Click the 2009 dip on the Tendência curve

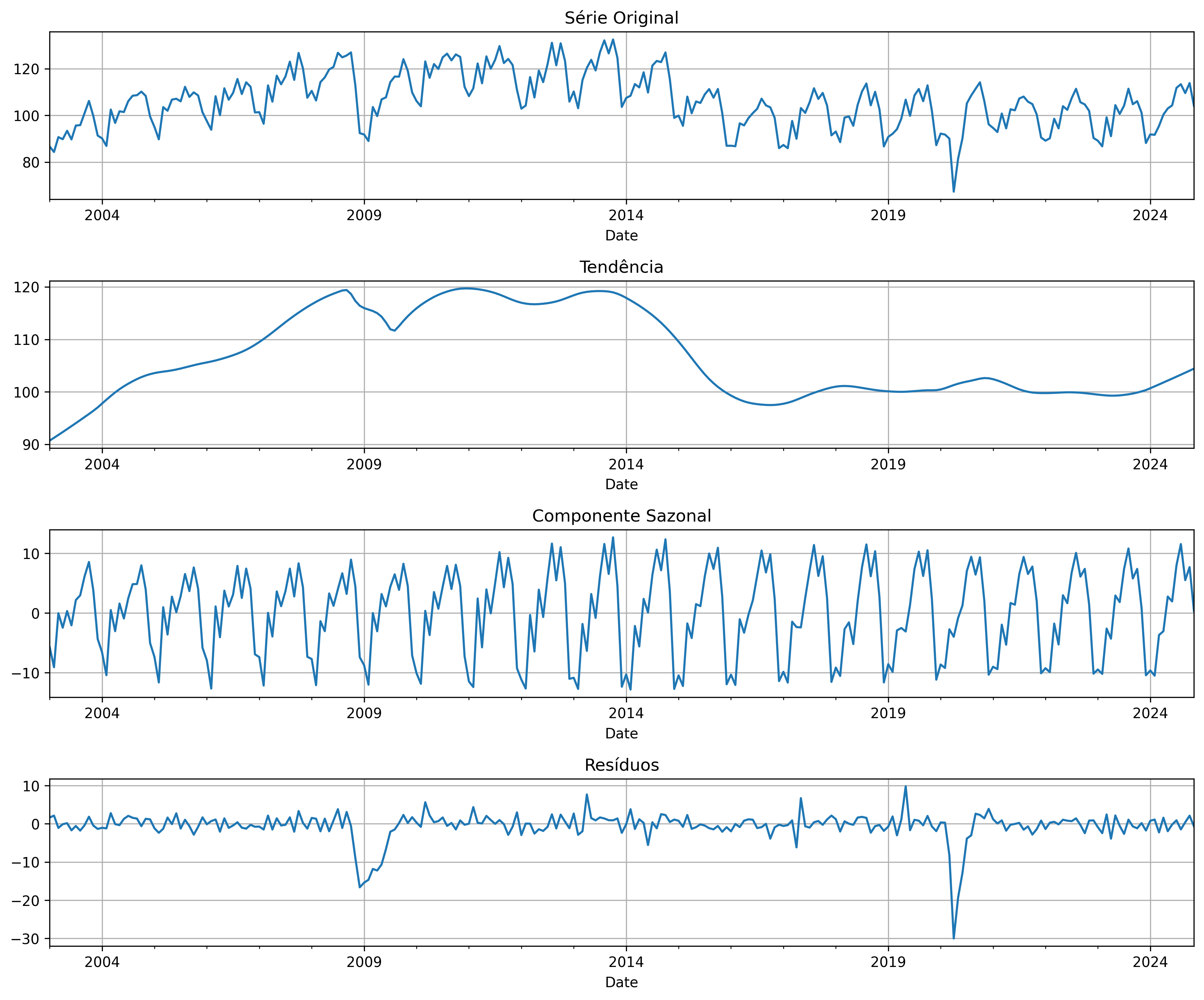pyautogui.click(x=395, y=330)
